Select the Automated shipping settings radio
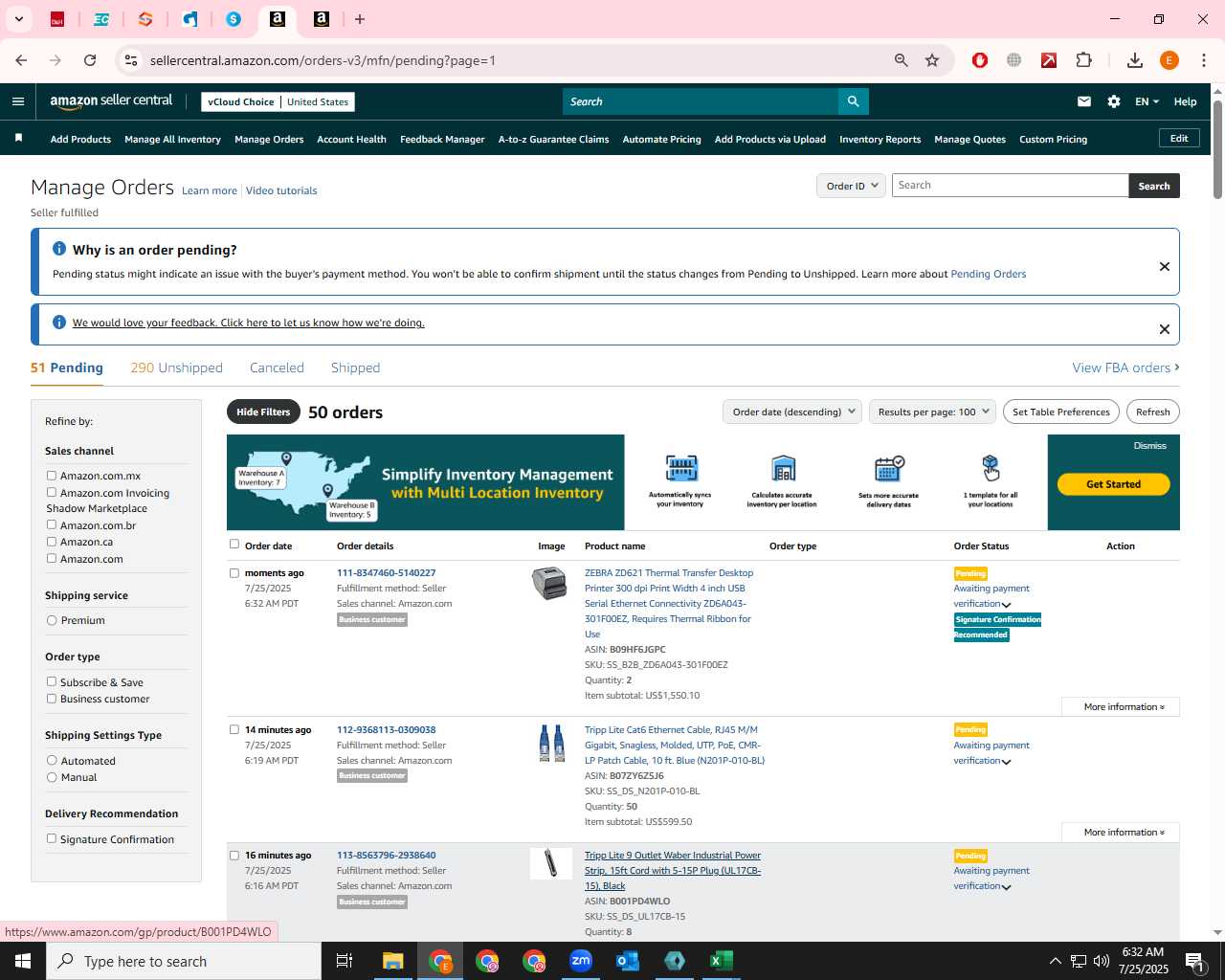Image resolution: width=1225 pixels, height=980 pixels. pyautogui.click(x=52, y=761)
